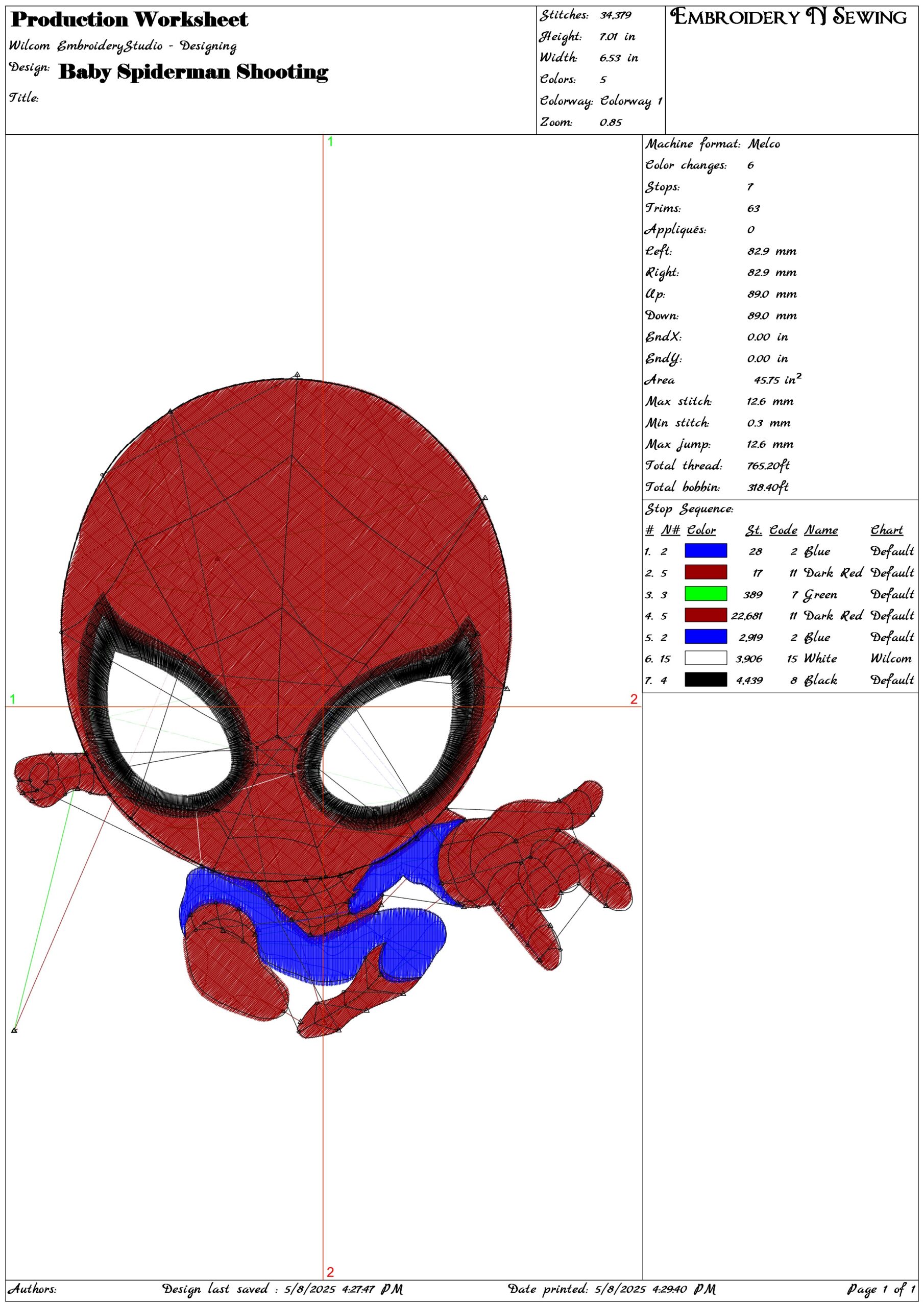Click the 'Embroidery N Sewing' company name

pos(789,17)
